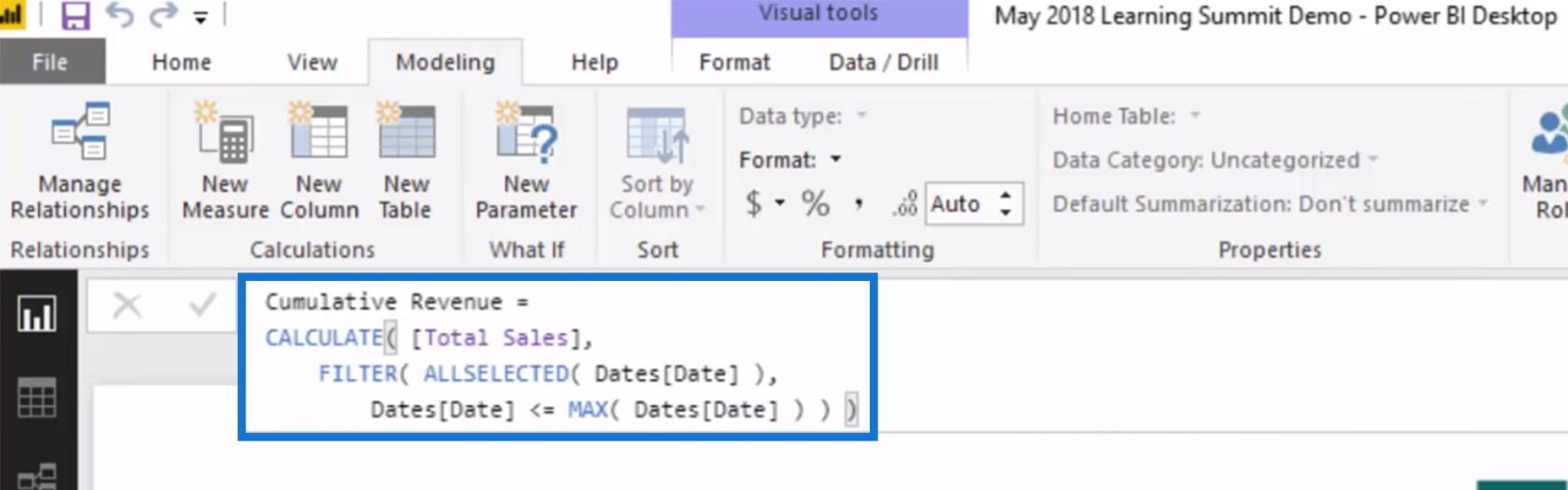Open the Sort by Column dropdown

tap(657, 161)
